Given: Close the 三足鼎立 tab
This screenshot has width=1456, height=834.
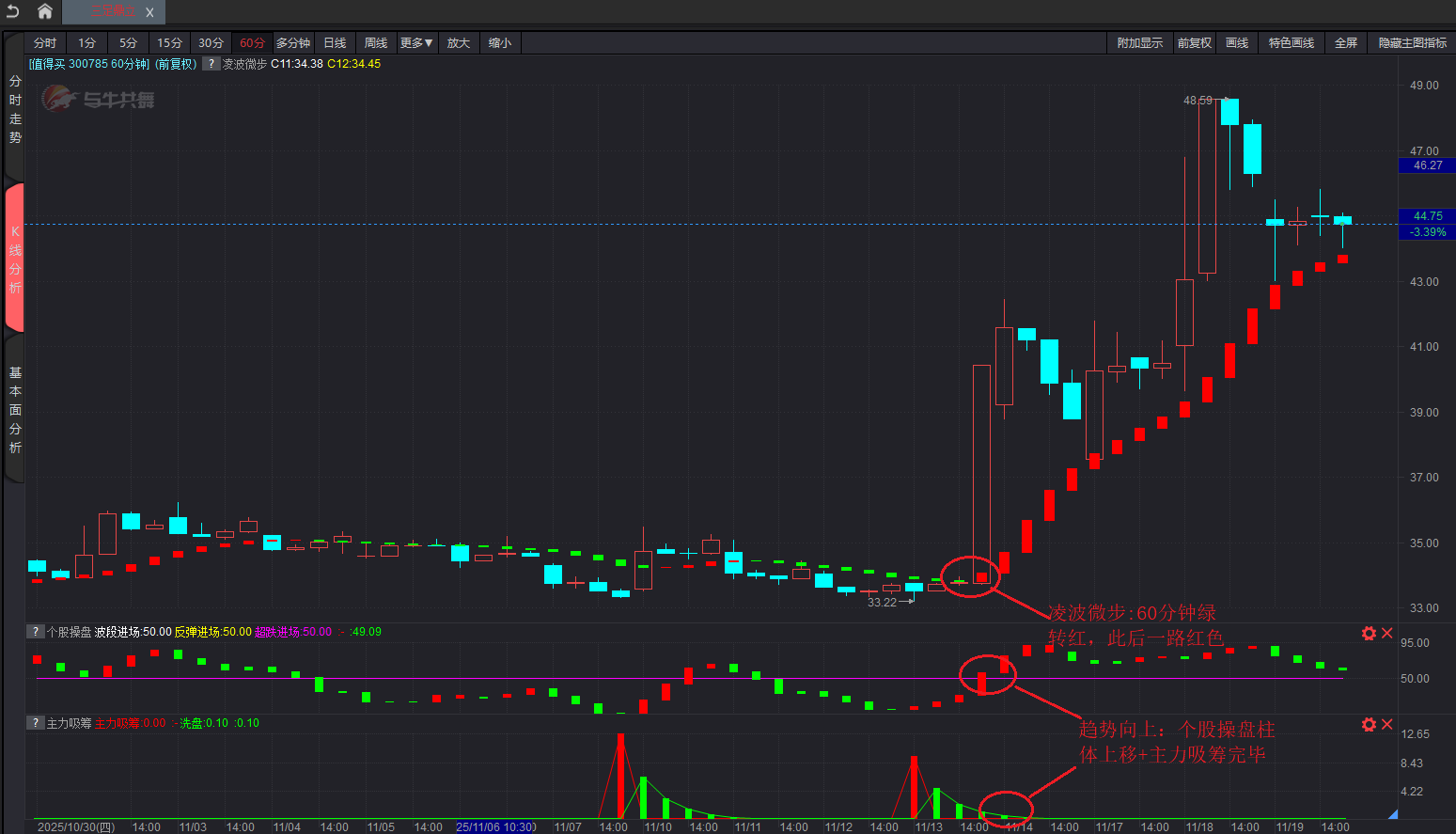Looking at the screenshot, I should [149, 12].
